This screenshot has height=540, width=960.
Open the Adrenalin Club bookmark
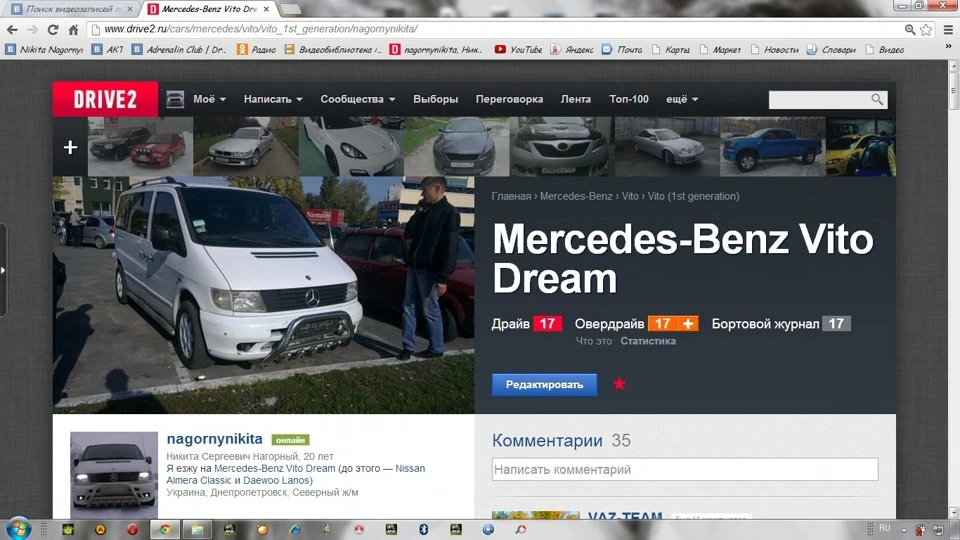tap(179, 50)
